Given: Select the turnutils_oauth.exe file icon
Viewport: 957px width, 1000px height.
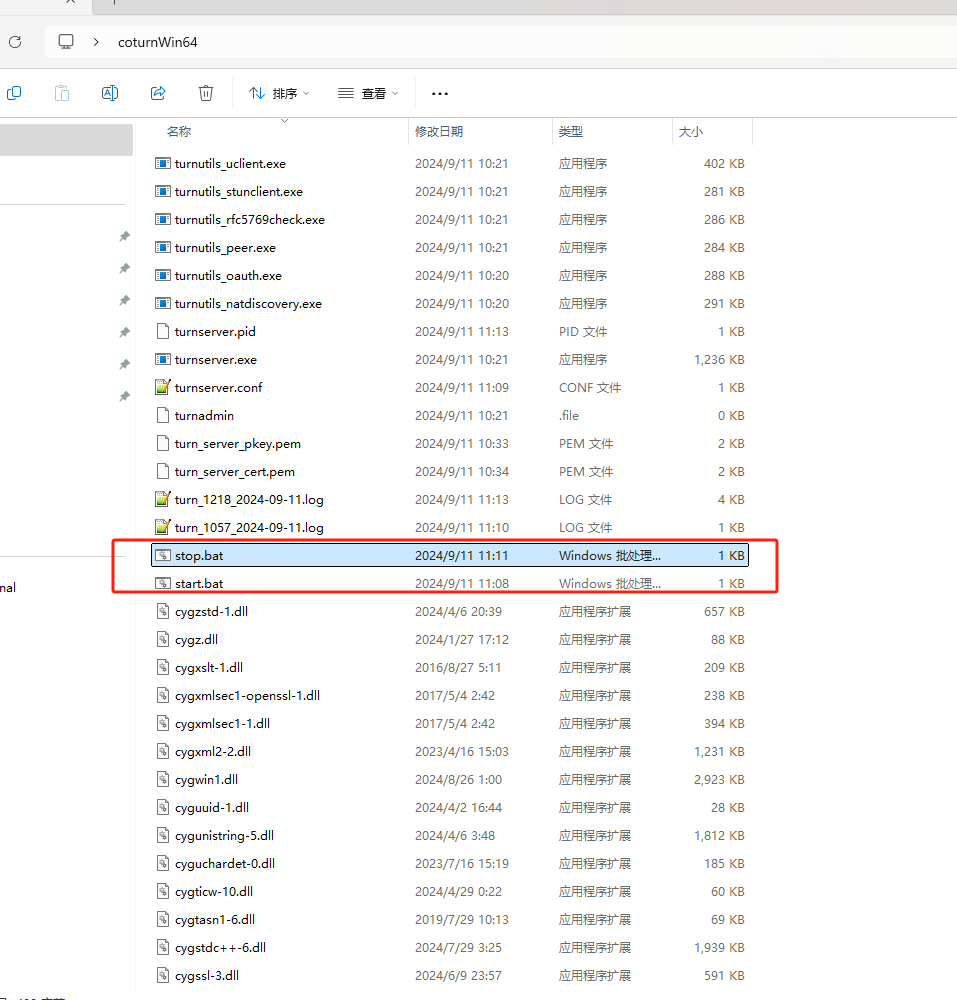Looking at the screenshot, I should [x=163, y=276].
